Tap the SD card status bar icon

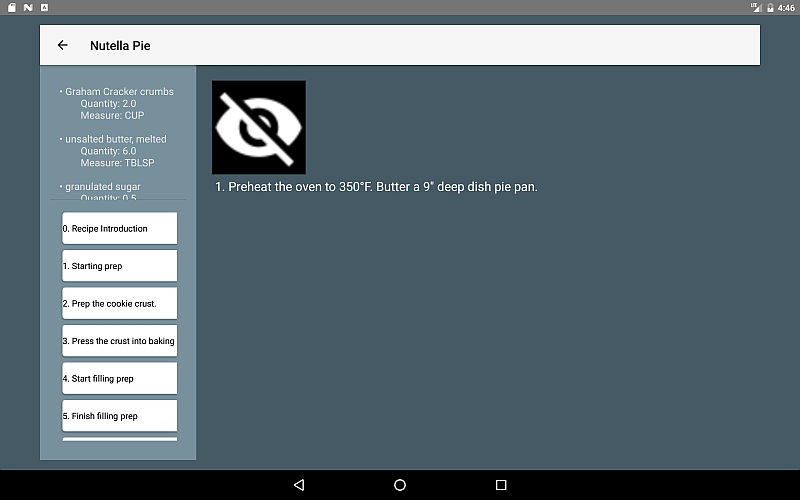click(x=12, y=7)
